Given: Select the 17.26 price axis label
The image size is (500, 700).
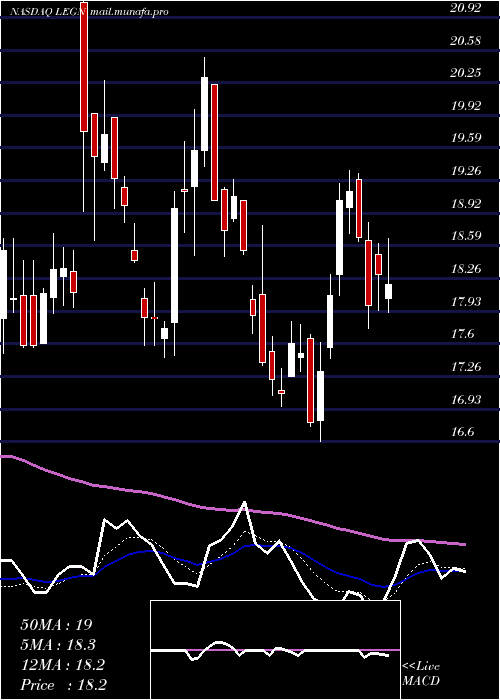Looking at the screenshot, I should tap(466, 367).
